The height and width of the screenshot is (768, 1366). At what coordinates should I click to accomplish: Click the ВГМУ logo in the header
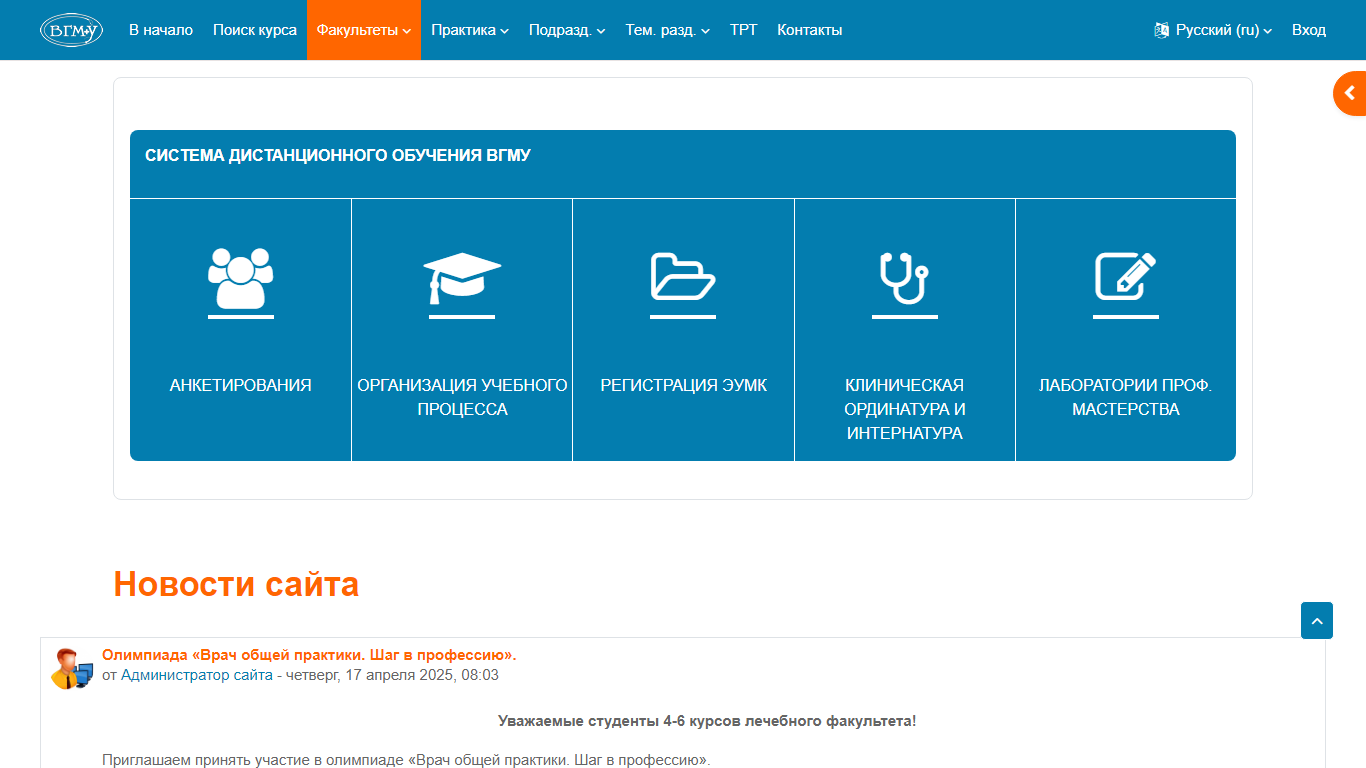[71, 30]
